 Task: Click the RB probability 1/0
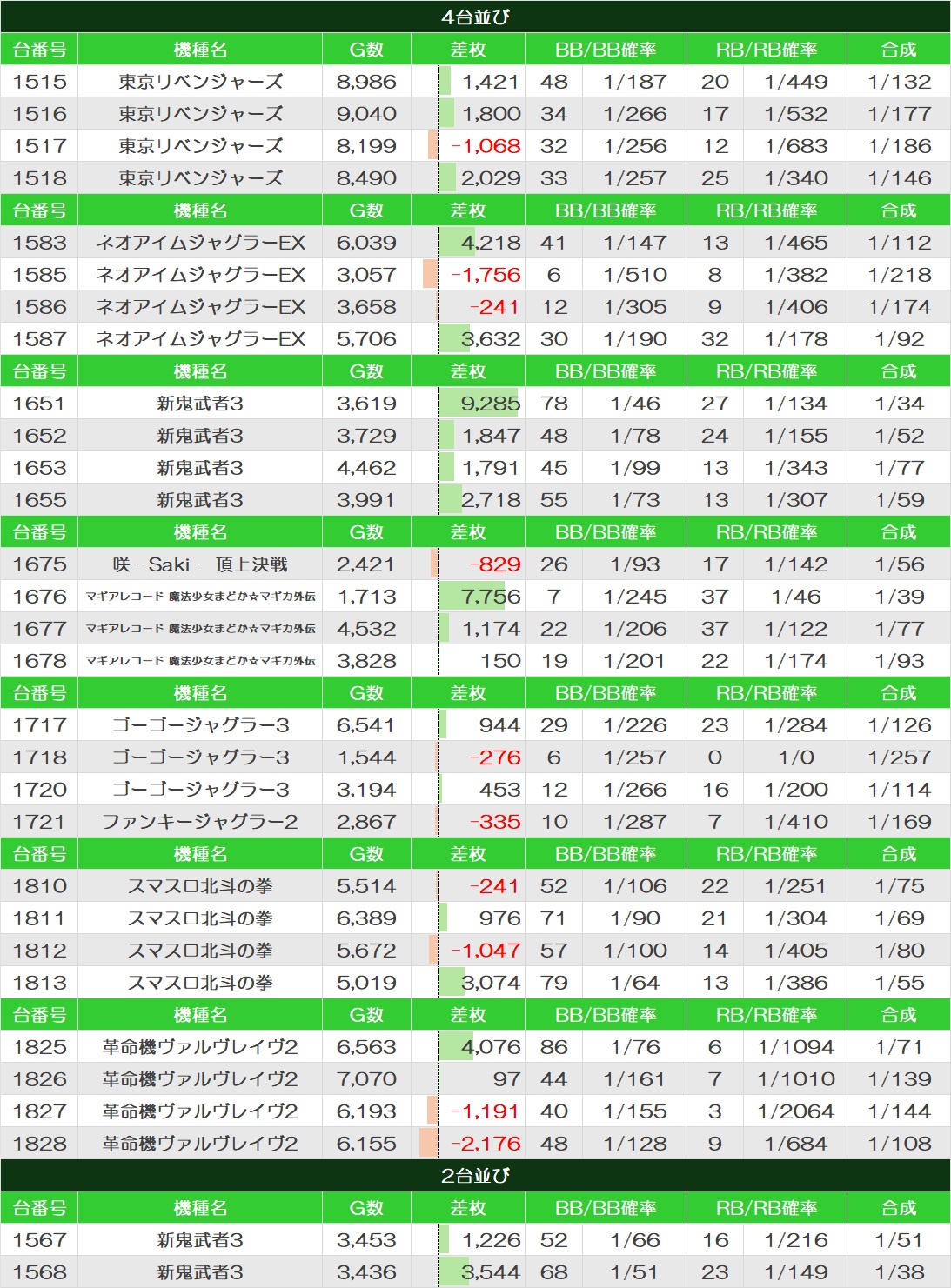(796, 757)
